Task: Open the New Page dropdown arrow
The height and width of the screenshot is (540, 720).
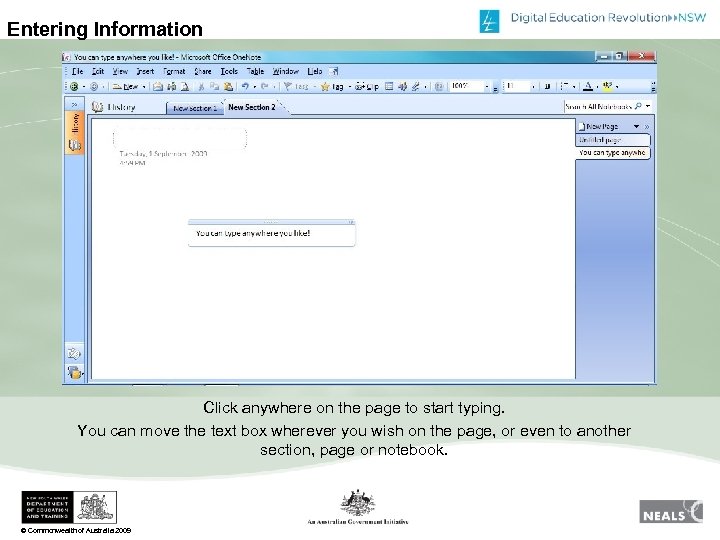Action: point(636,126)
